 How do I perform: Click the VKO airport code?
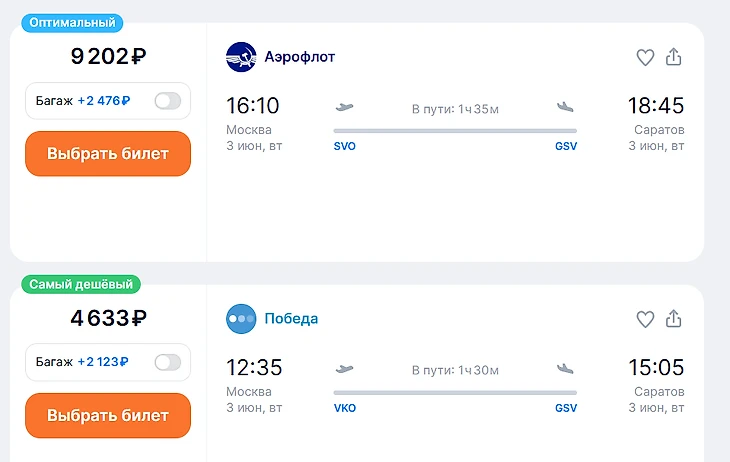(345, 408)
